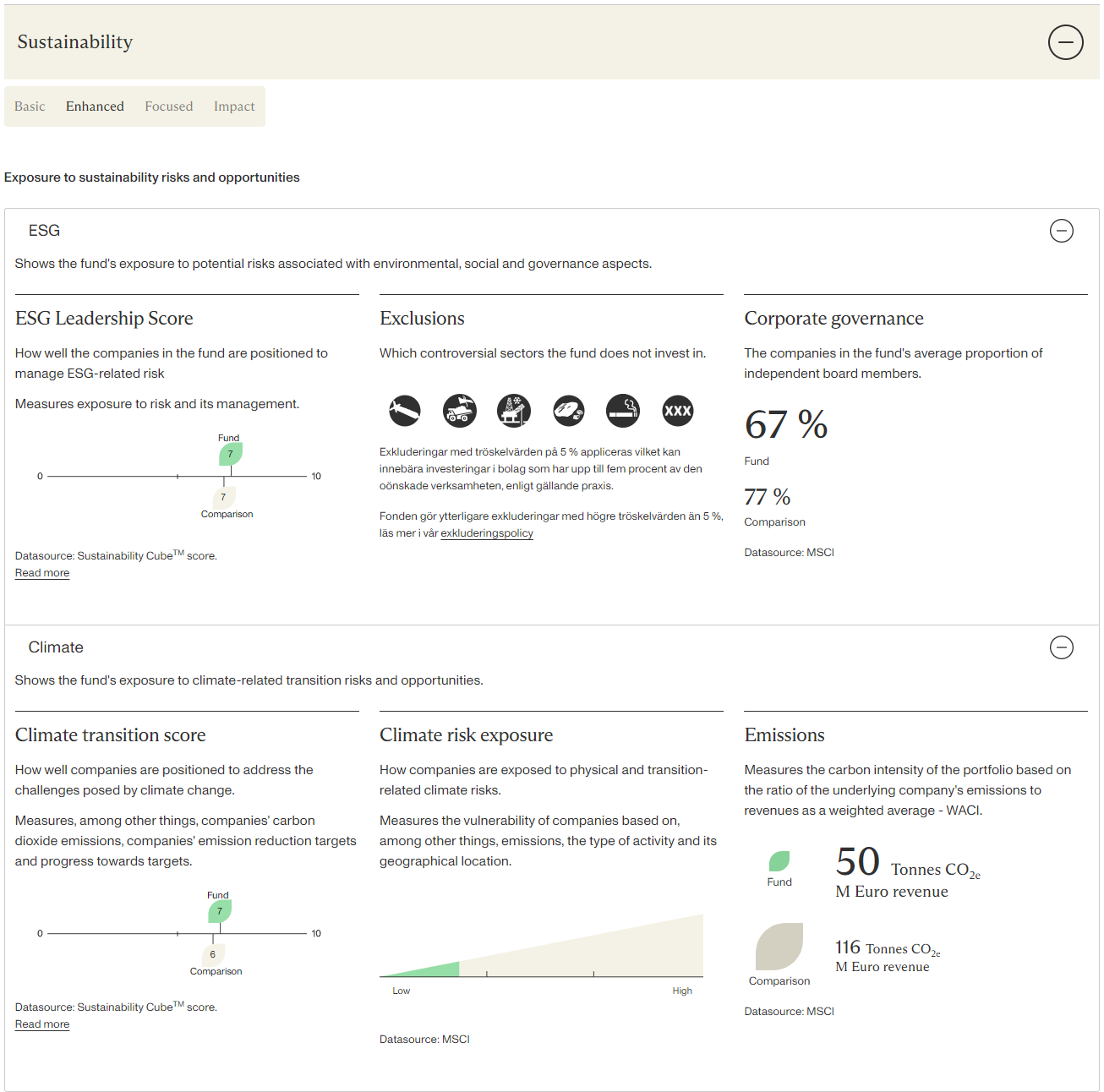The height and width of the screenshot is (1092, 1104).
Task: Switch to the Basic tab
Action: [30, 106]
